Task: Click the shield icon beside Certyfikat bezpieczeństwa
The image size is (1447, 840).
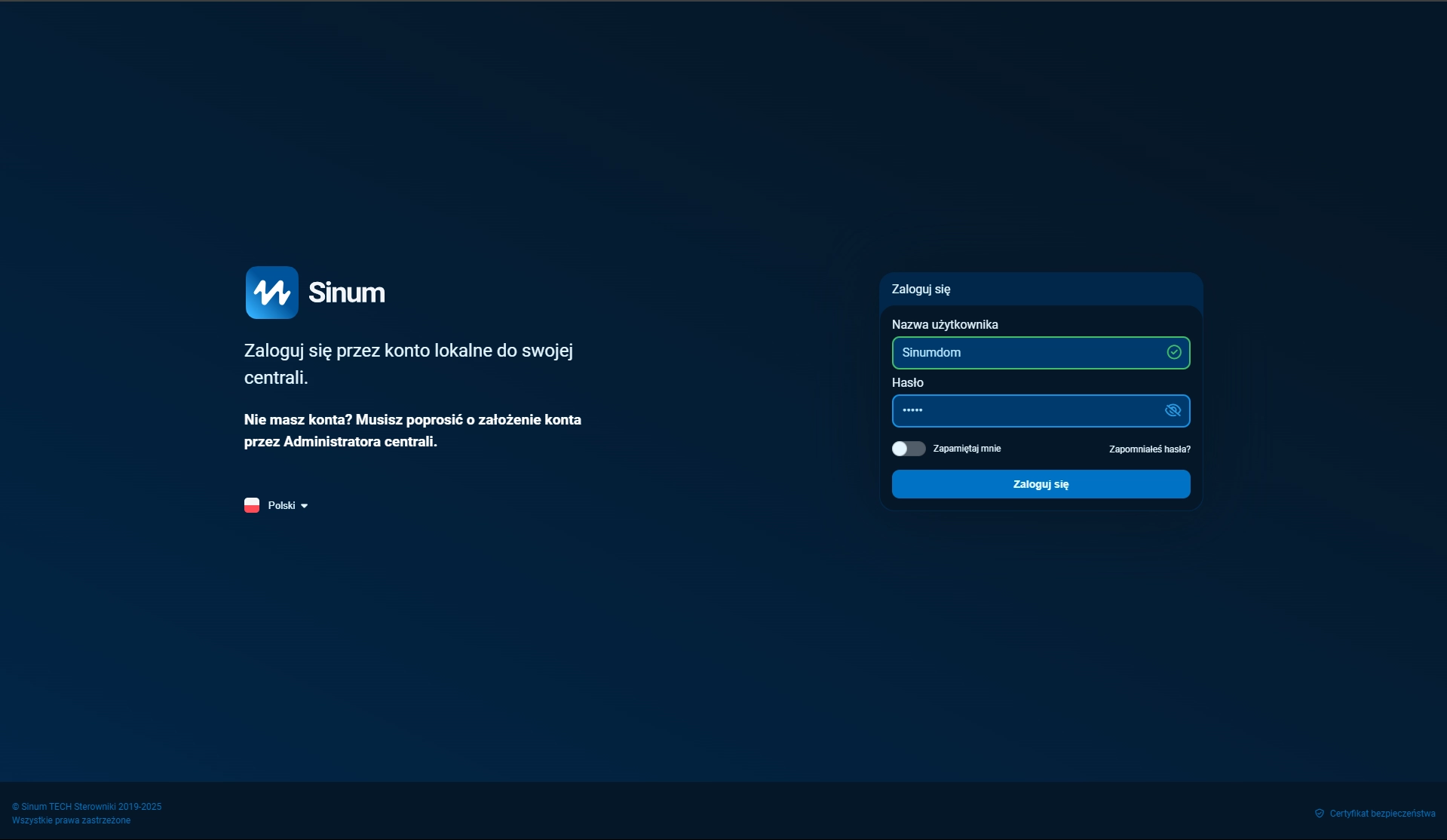Action: click(x=1319, y=814)
